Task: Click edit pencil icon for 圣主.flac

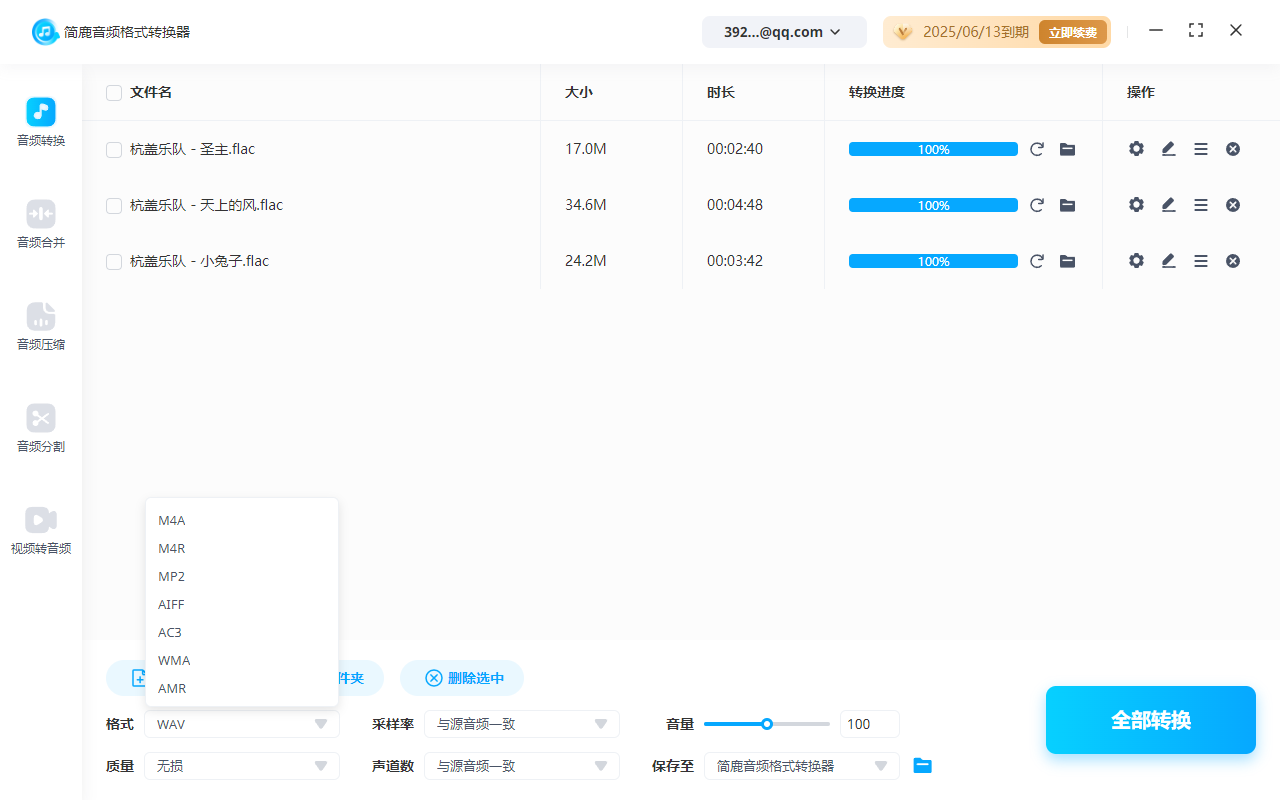Action: (1168, 149)
